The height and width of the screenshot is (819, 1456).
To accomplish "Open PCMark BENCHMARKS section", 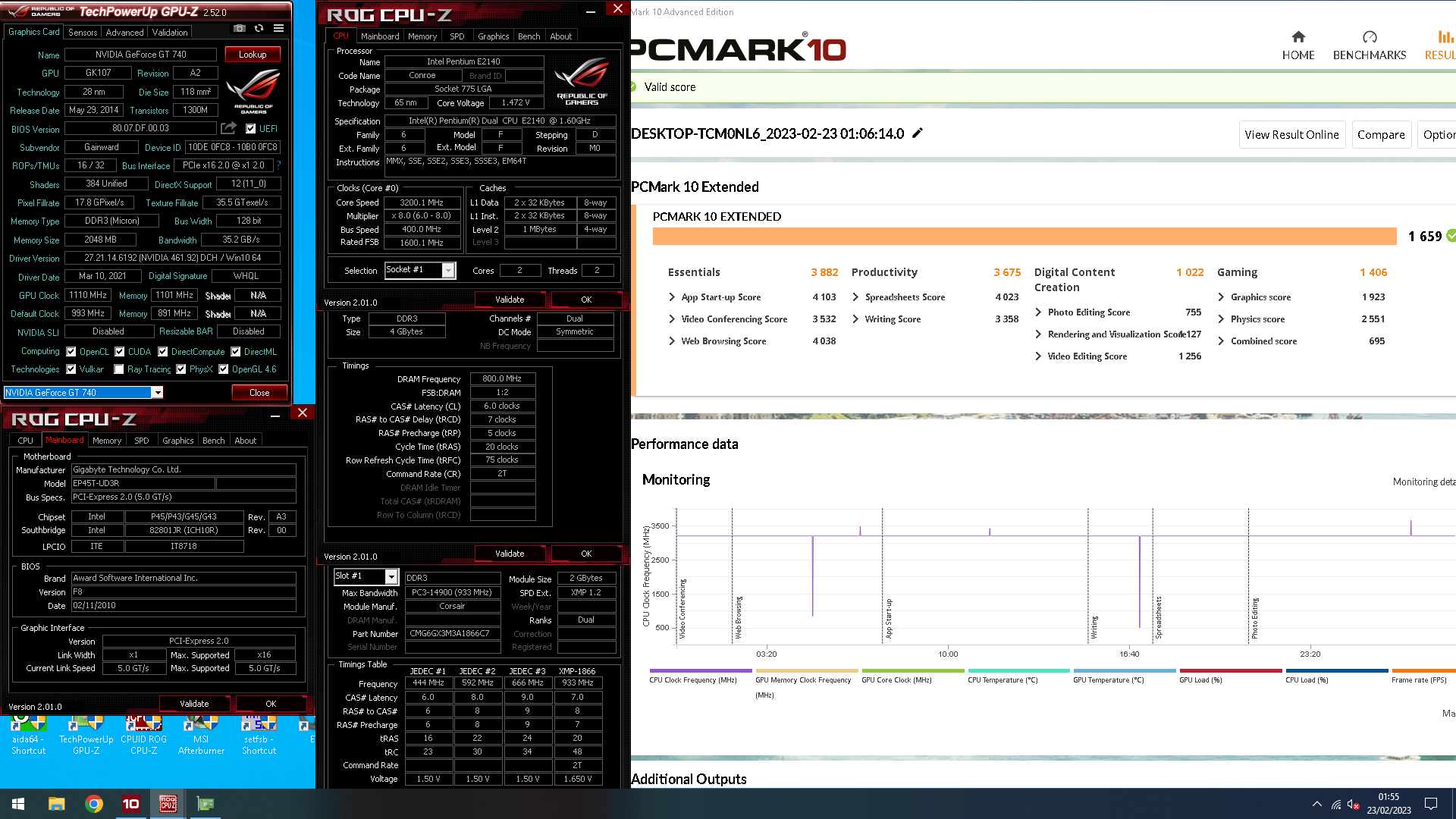I will [x=1370, y=46].
